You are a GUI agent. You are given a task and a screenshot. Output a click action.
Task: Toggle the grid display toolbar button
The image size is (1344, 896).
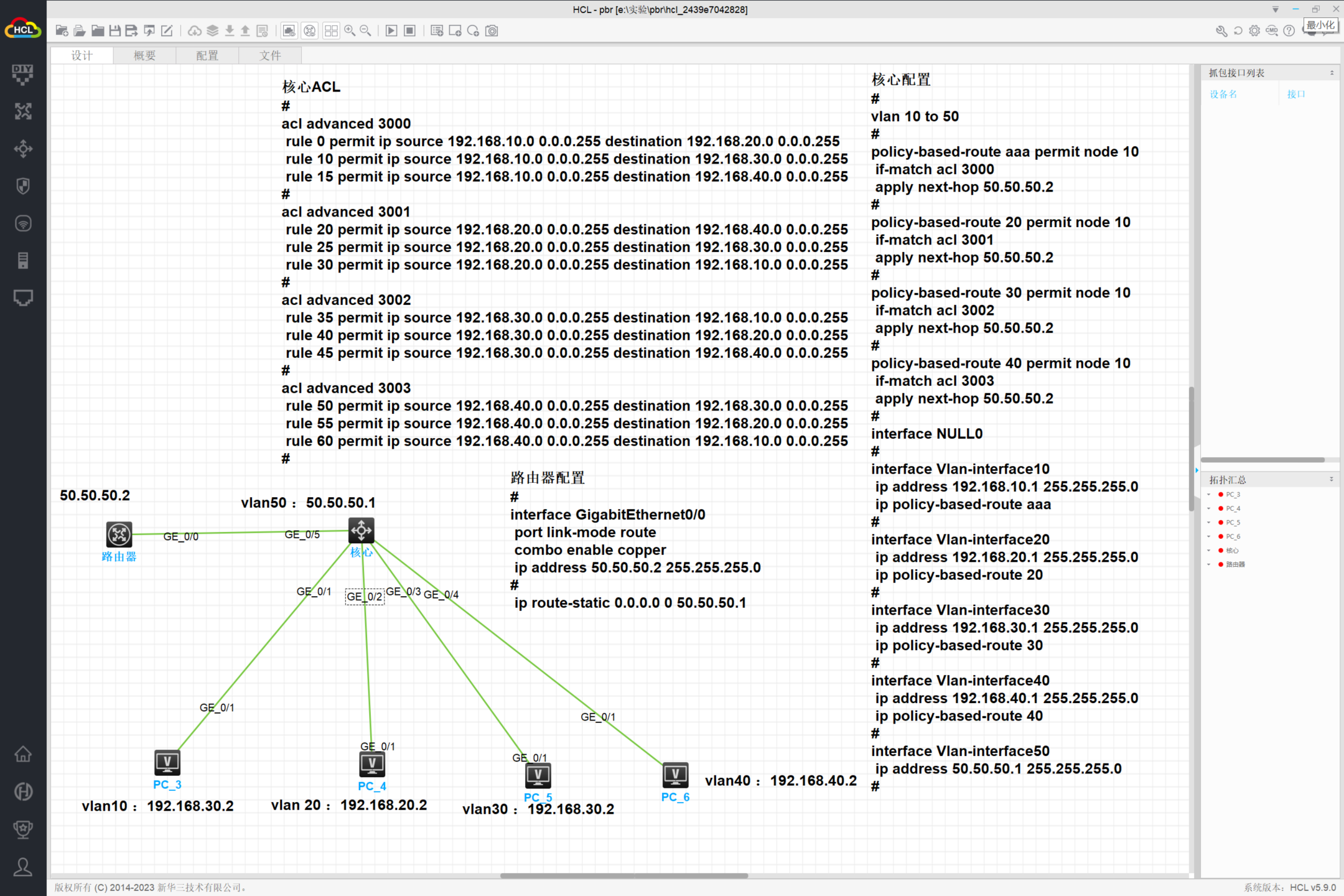[331, 30]
